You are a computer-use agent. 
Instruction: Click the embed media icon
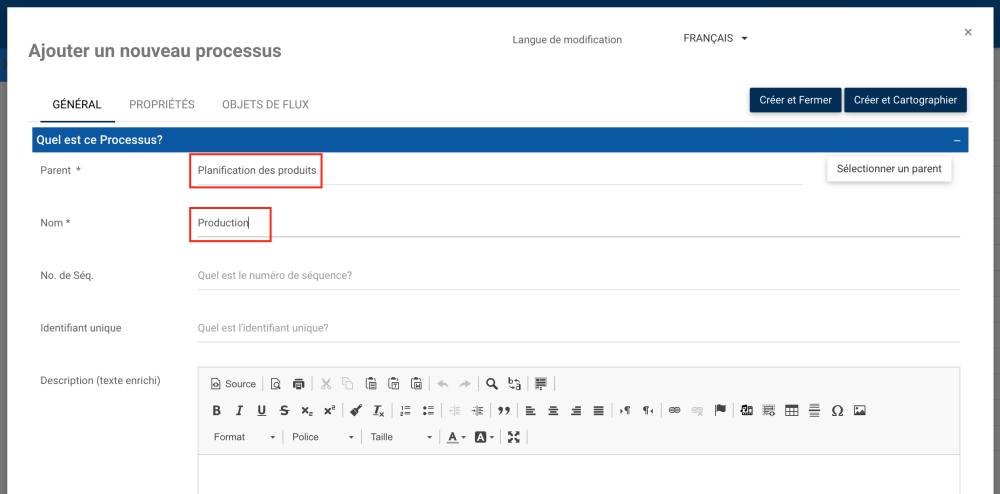(747, 410)
